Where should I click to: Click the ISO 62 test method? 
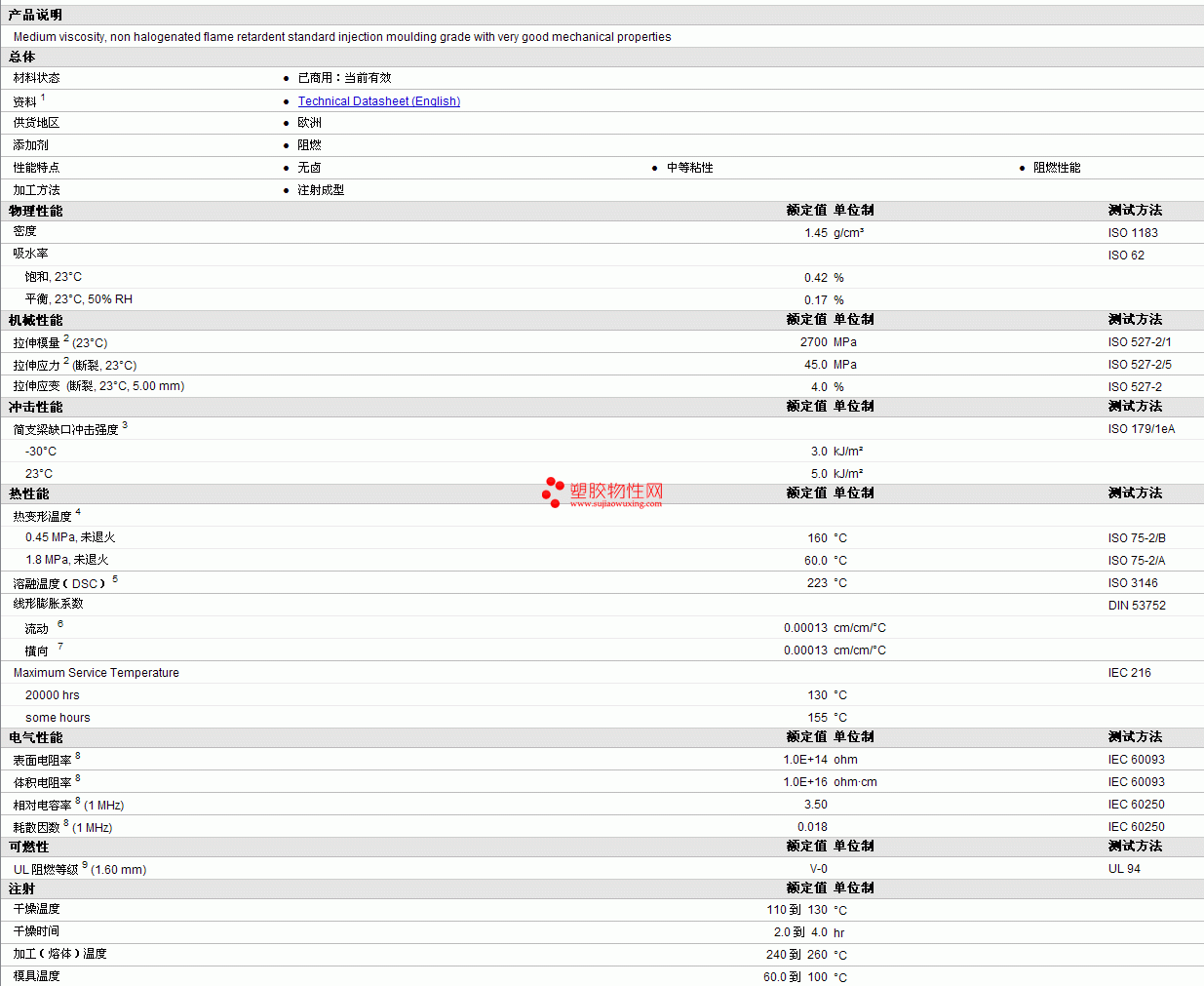[x=1126, y=256]
